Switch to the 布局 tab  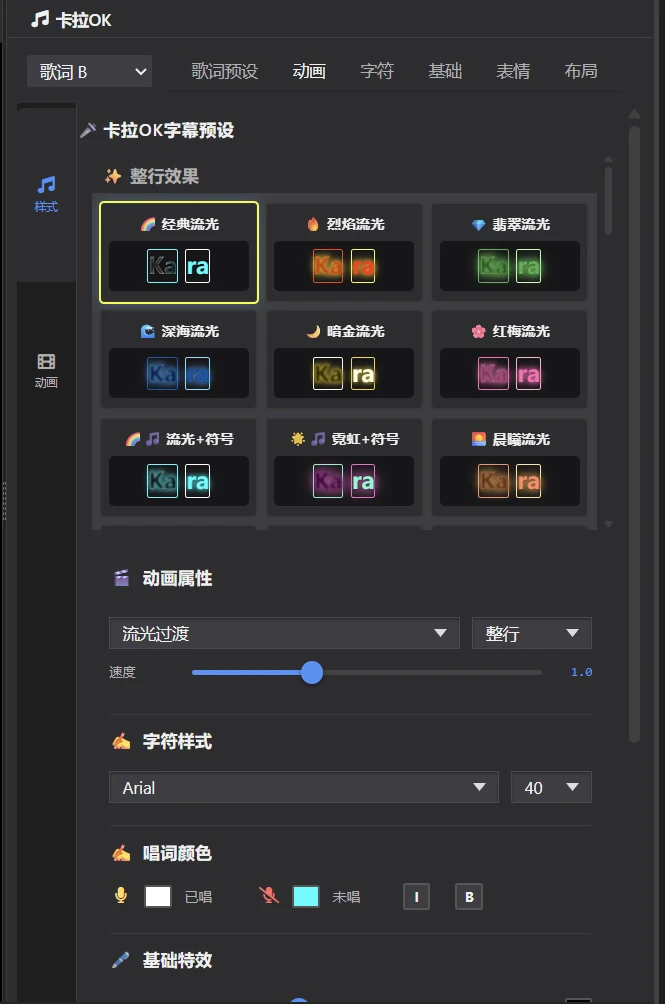(581, 71)
